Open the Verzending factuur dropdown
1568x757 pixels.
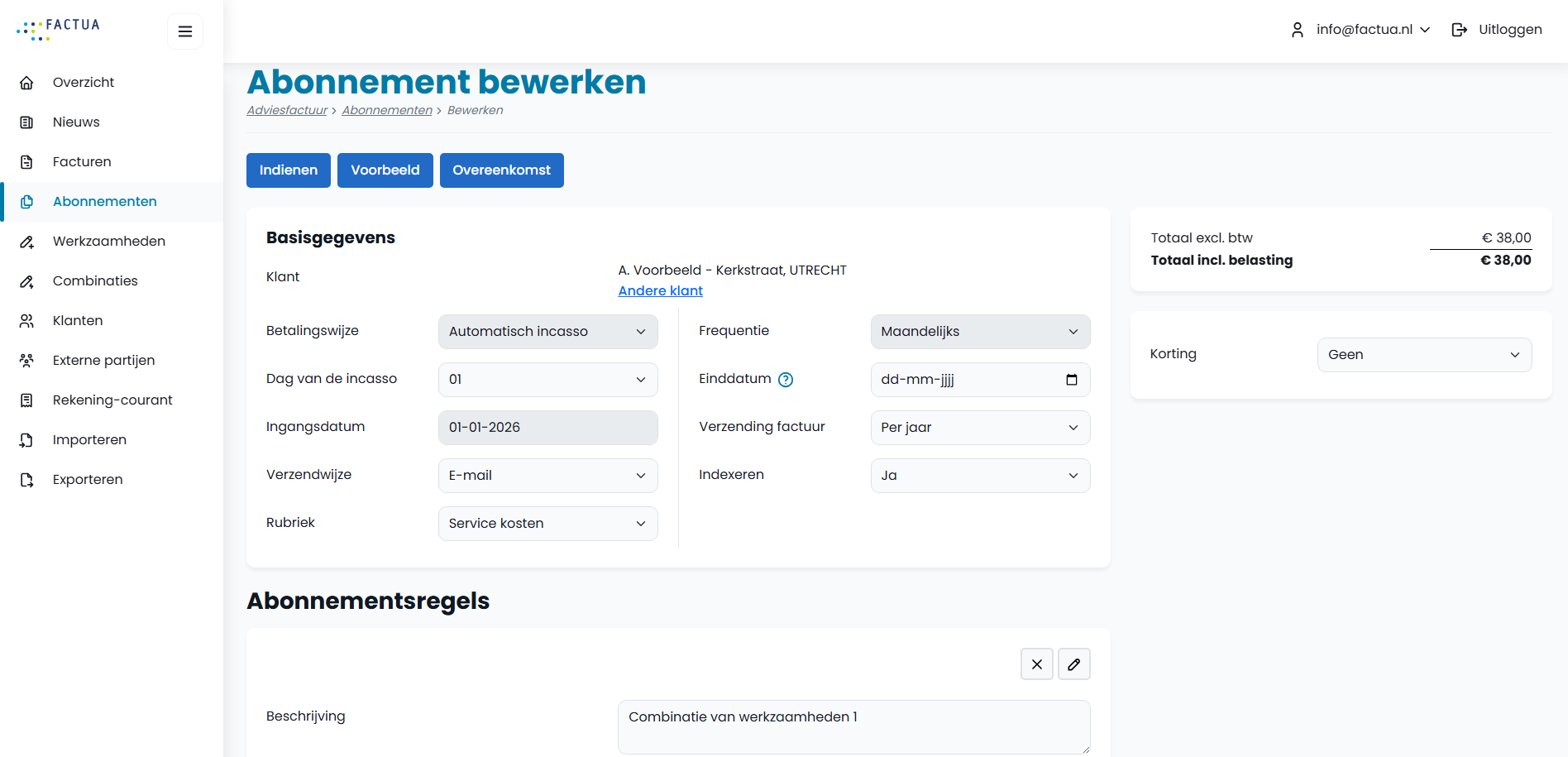point(981,428)
